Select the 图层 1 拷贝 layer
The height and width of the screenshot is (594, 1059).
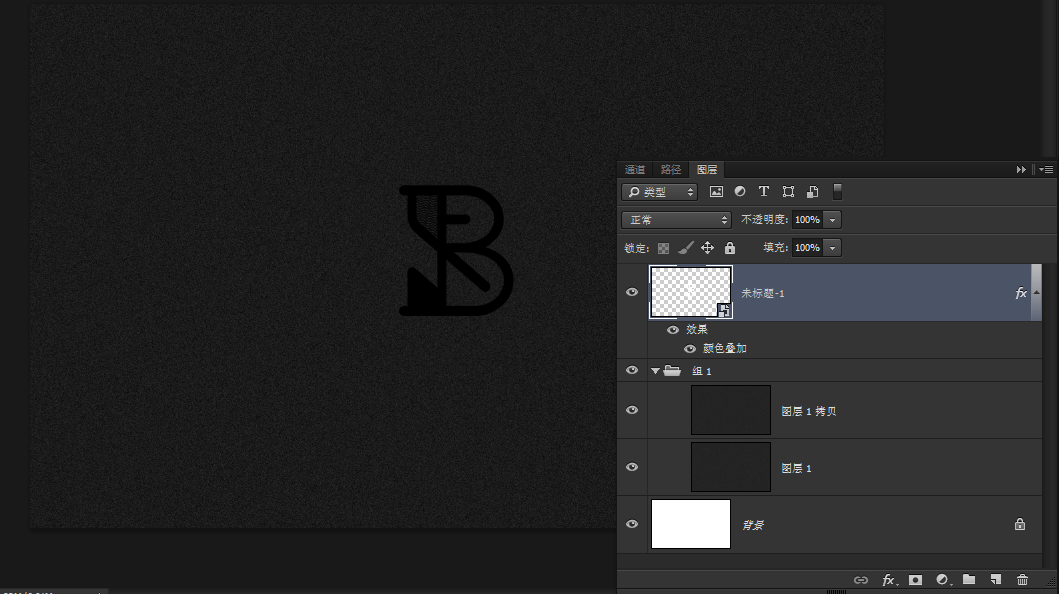[x=808, y=411]
